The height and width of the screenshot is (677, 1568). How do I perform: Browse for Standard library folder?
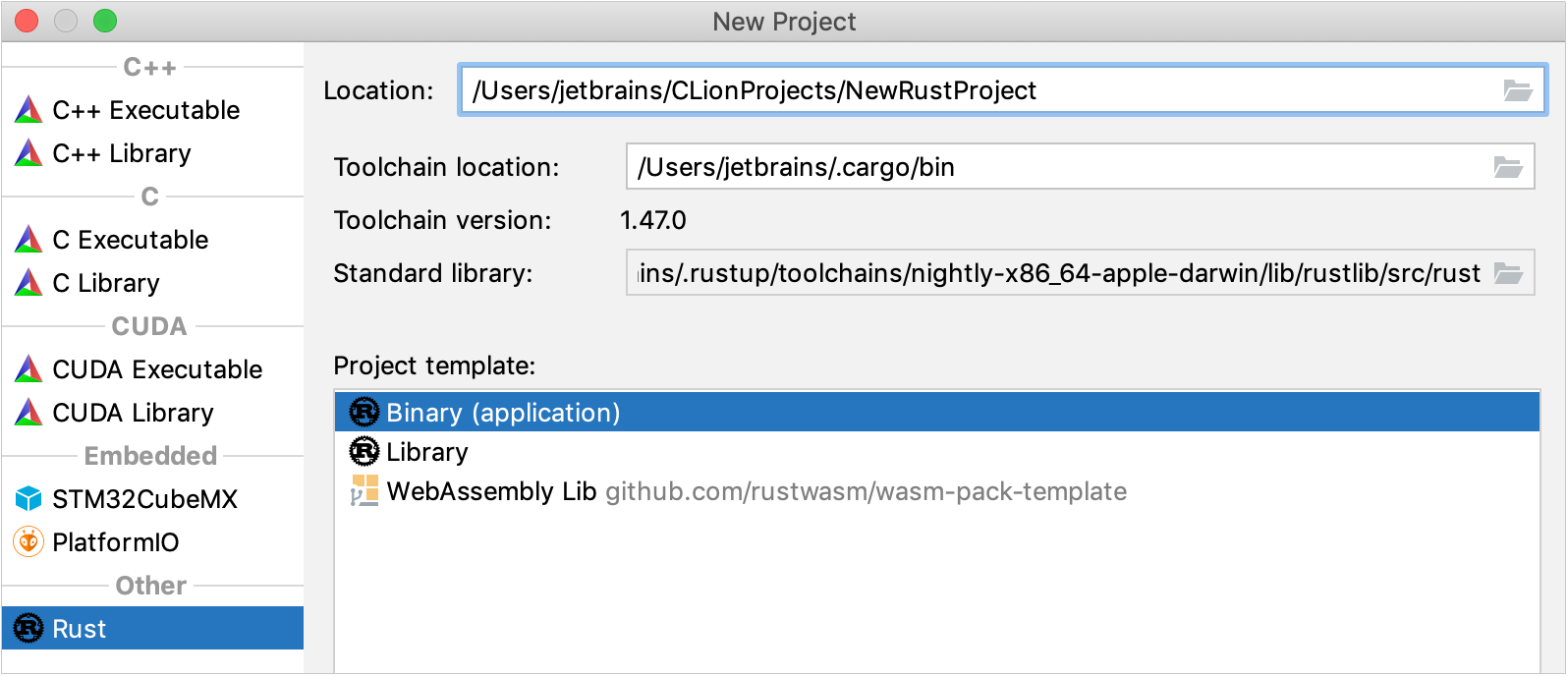tap(1508, 273)
